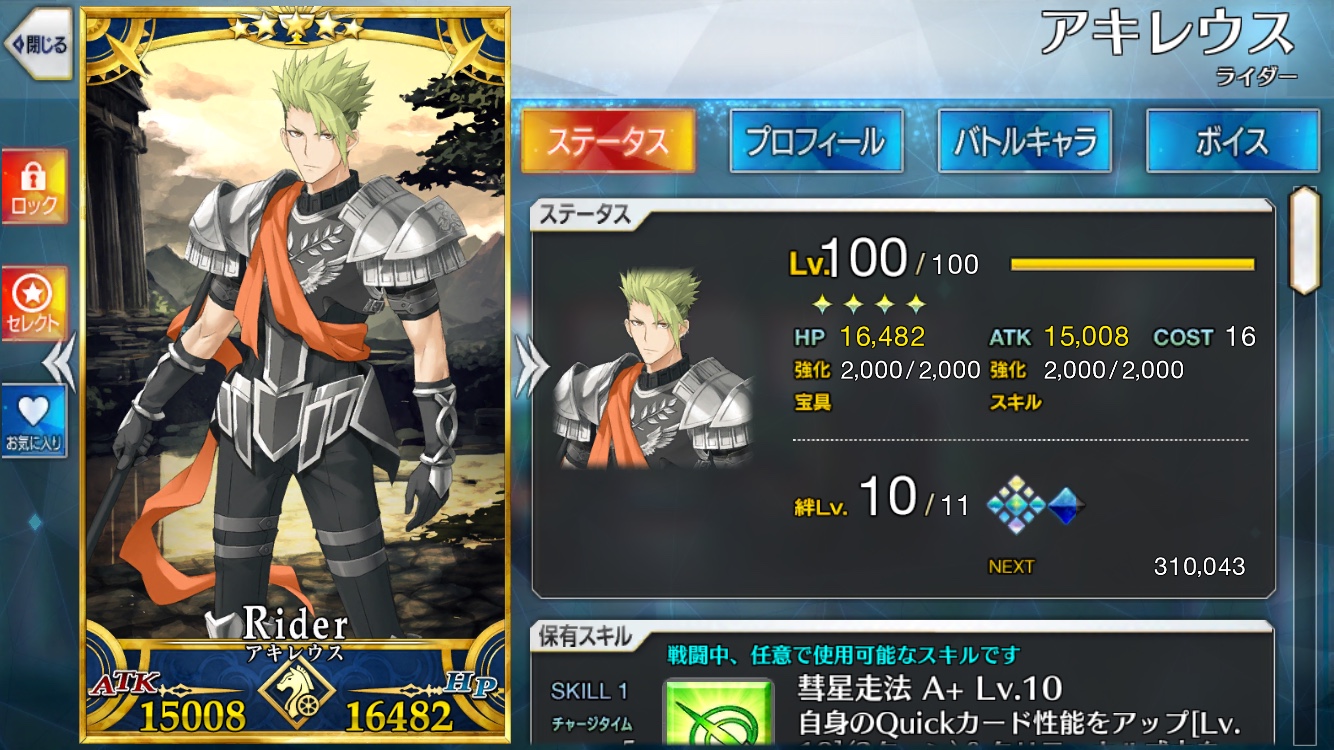
Task: Click the 閉じる close button
Action: 38,44
